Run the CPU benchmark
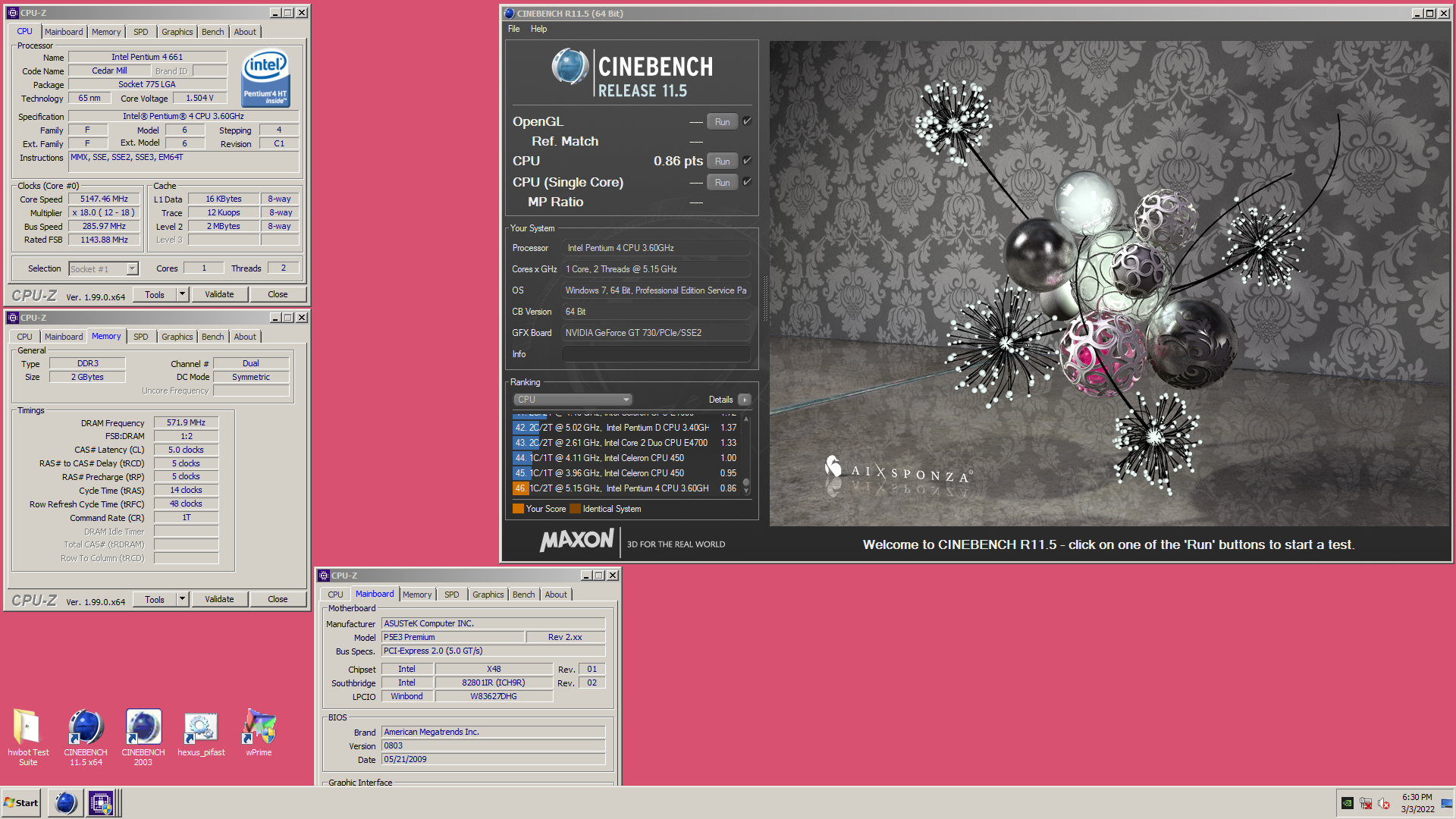The height and width of the screenshot is (819, 1456). click(722, 161)
